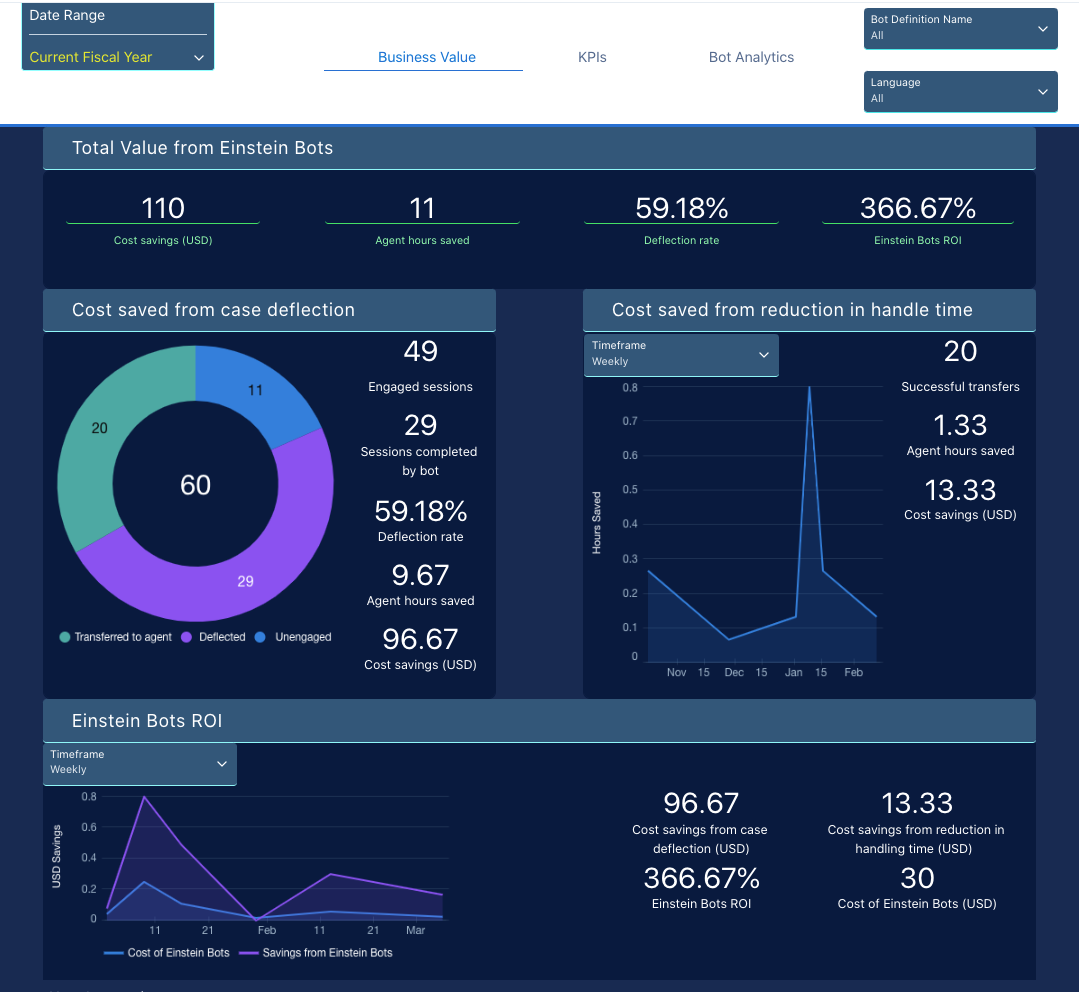Image resolution: width=1079 pixels, height=992 pixels.
Task: Click the 110 Cost savings metric
Action: click(x=163, y=209)
